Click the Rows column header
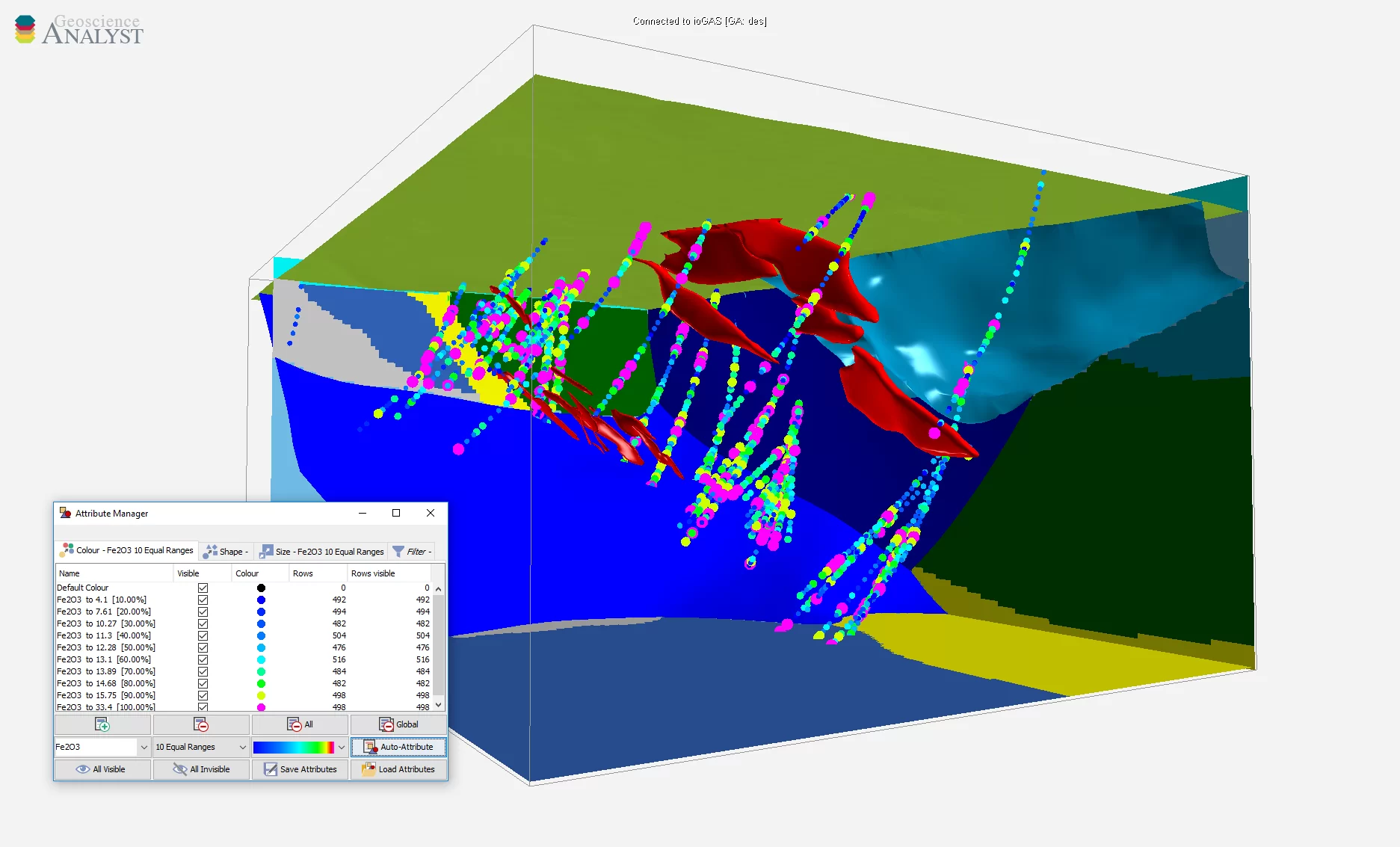The height and width of the screenshot is (847, 1400). [318, 573]
